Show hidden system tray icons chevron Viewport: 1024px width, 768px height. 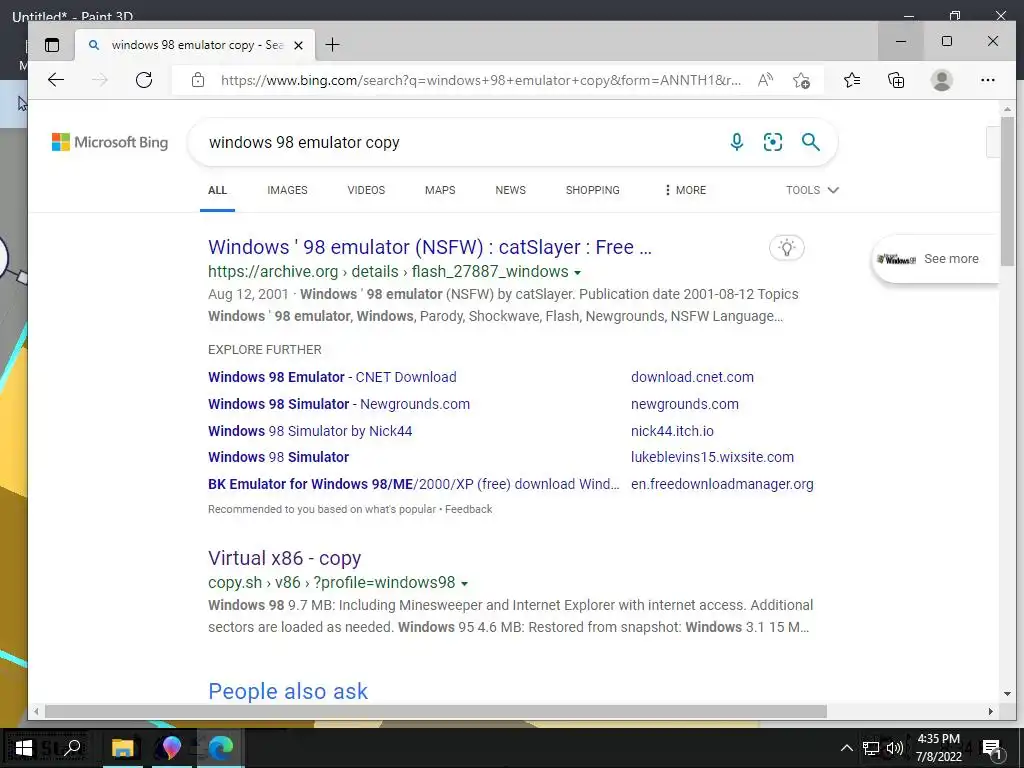[846, 748]
